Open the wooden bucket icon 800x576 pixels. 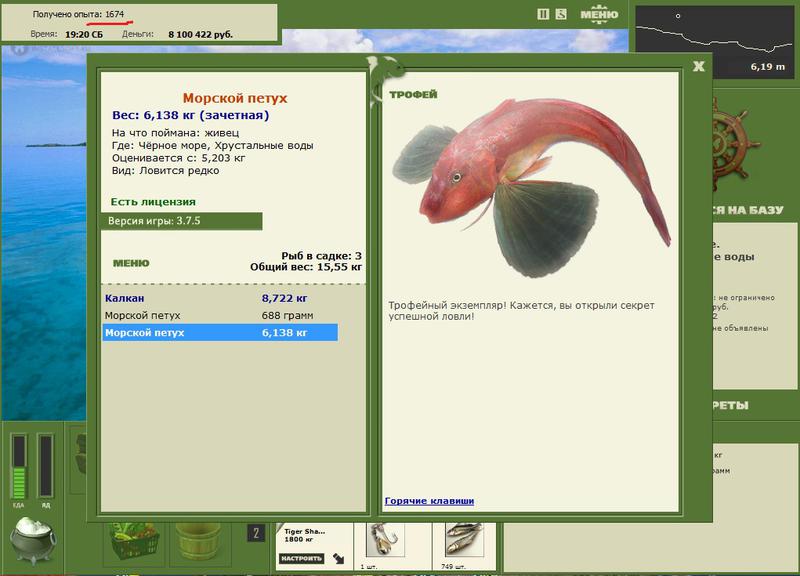pos(198,543)
